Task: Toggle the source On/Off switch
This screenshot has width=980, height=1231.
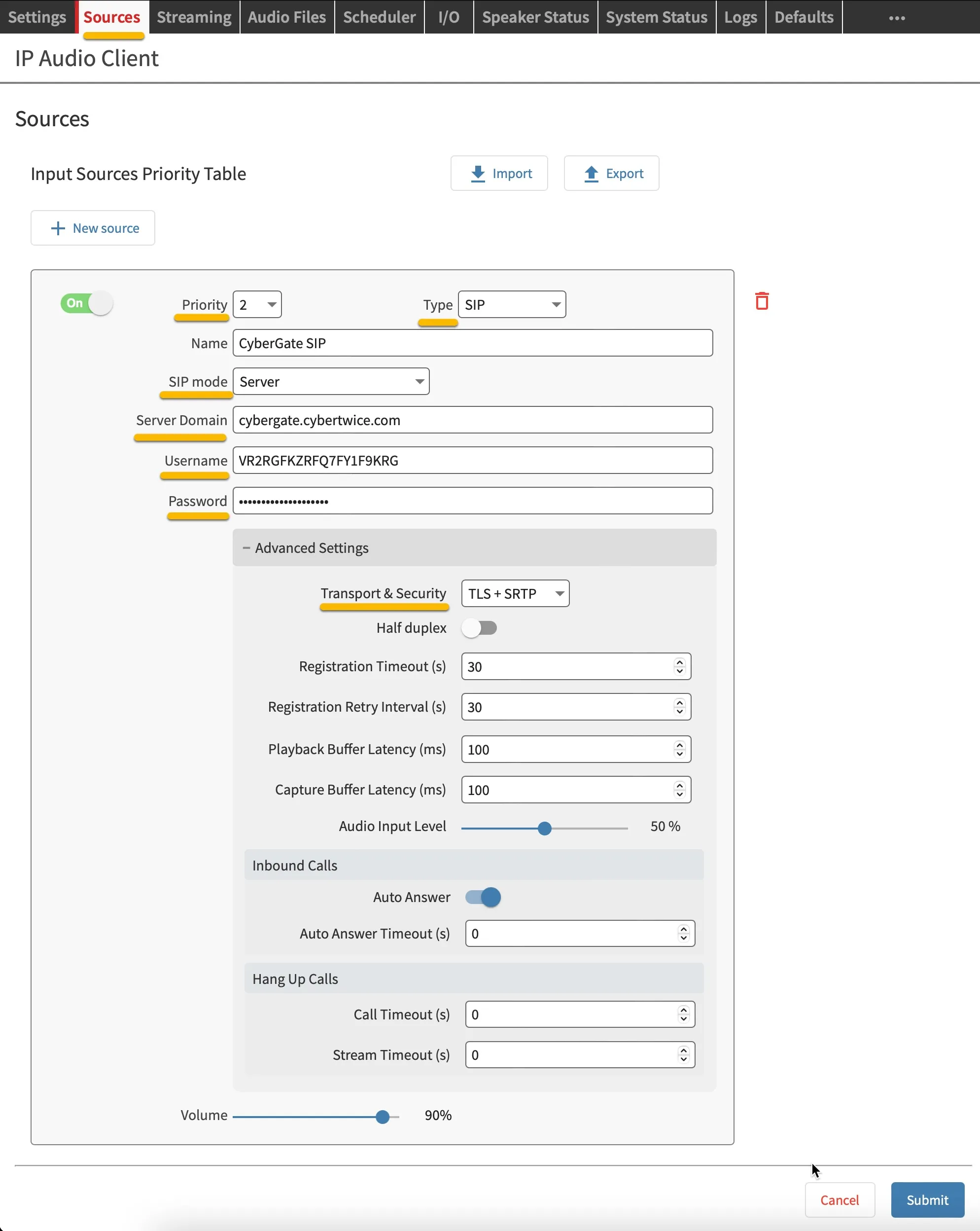Action: click(x=87, y=303)
